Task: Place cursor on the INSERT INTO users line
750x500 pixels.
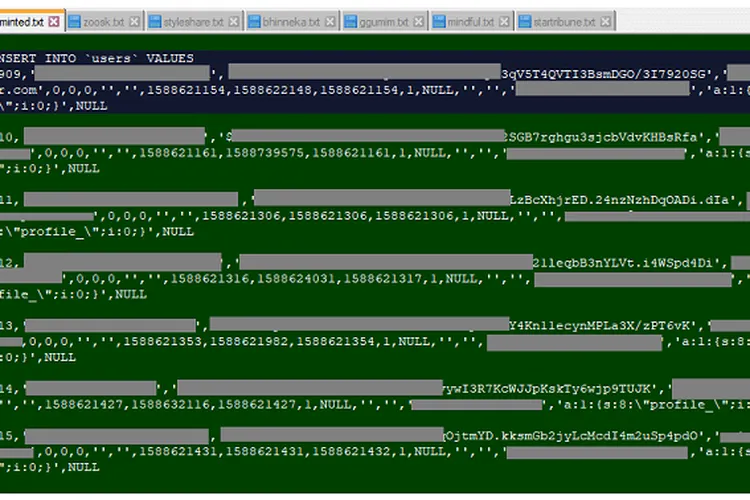Action: tap(98, 58)
